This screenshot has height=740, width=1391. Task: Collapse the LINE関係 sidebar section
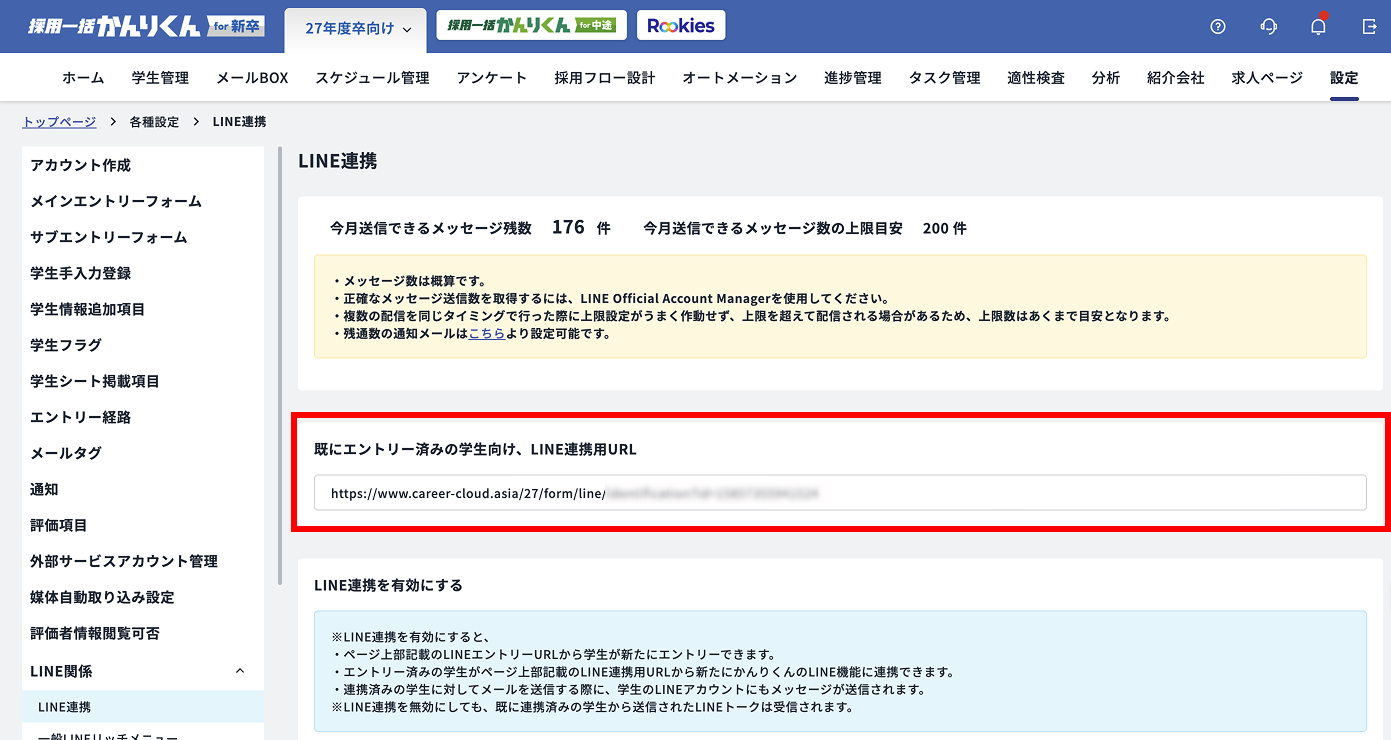pyautogui.click(x=240, y=671)
